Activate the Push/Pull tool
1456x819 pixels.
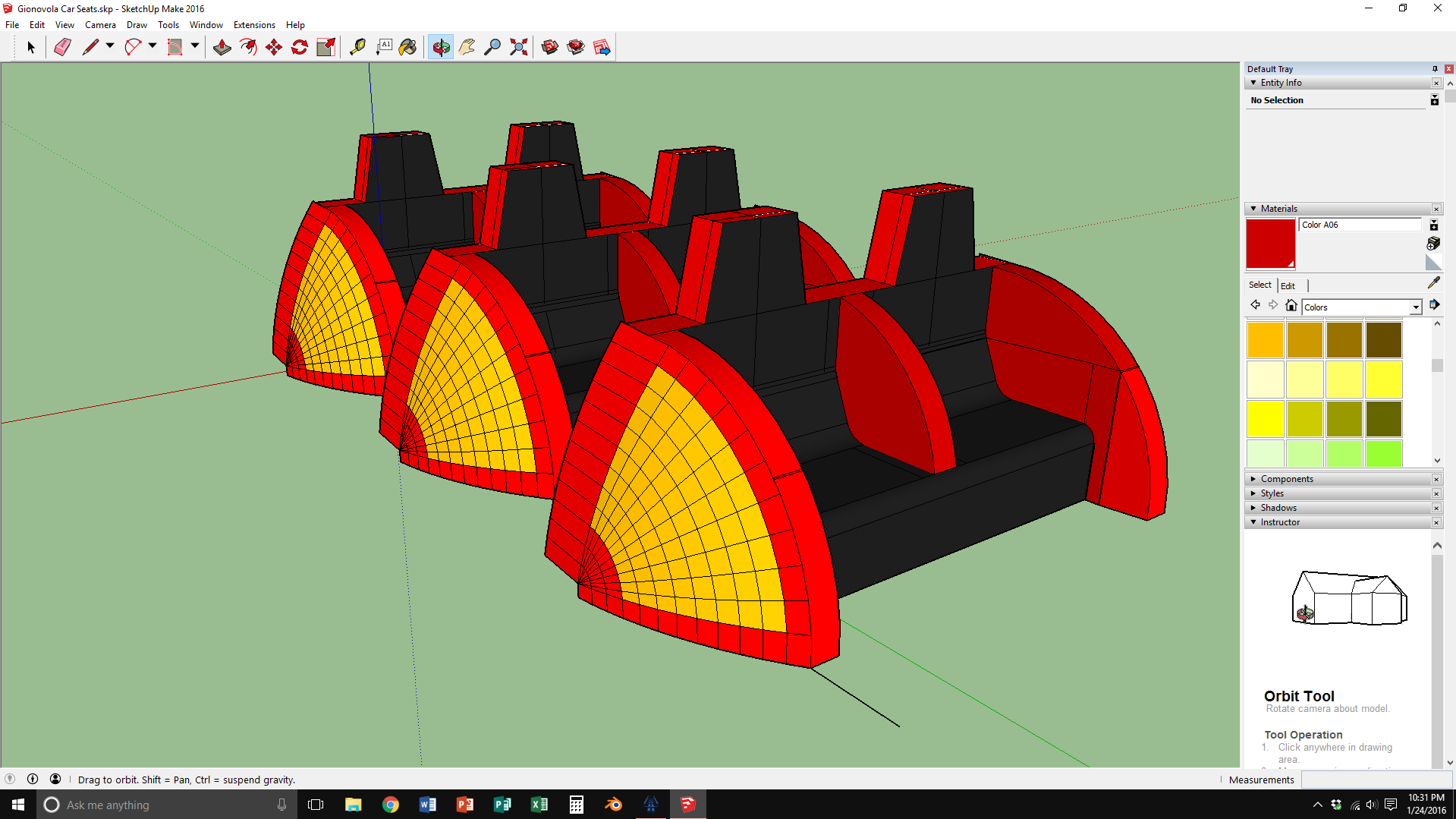[222, 47]
